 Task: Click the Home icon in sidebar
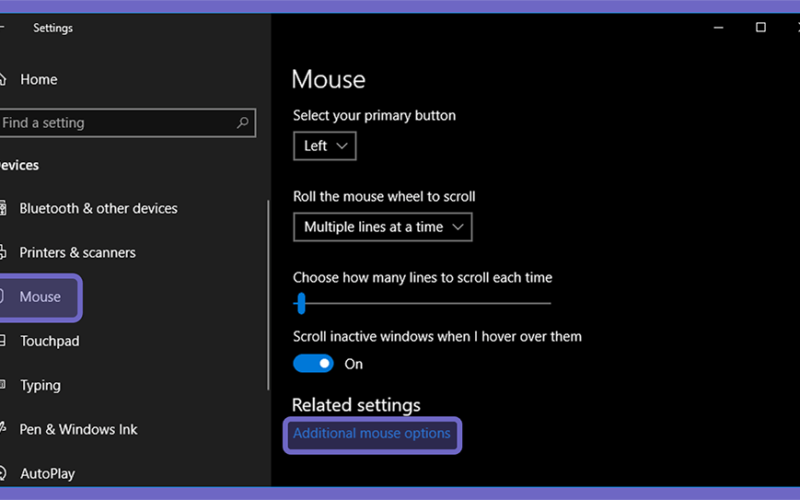tap(3, 80)
